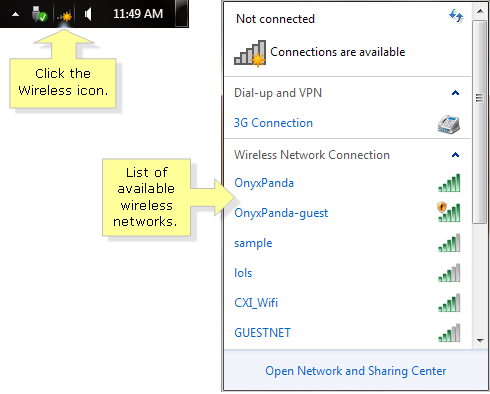Select the OnyxPanda wireless network

348,183
